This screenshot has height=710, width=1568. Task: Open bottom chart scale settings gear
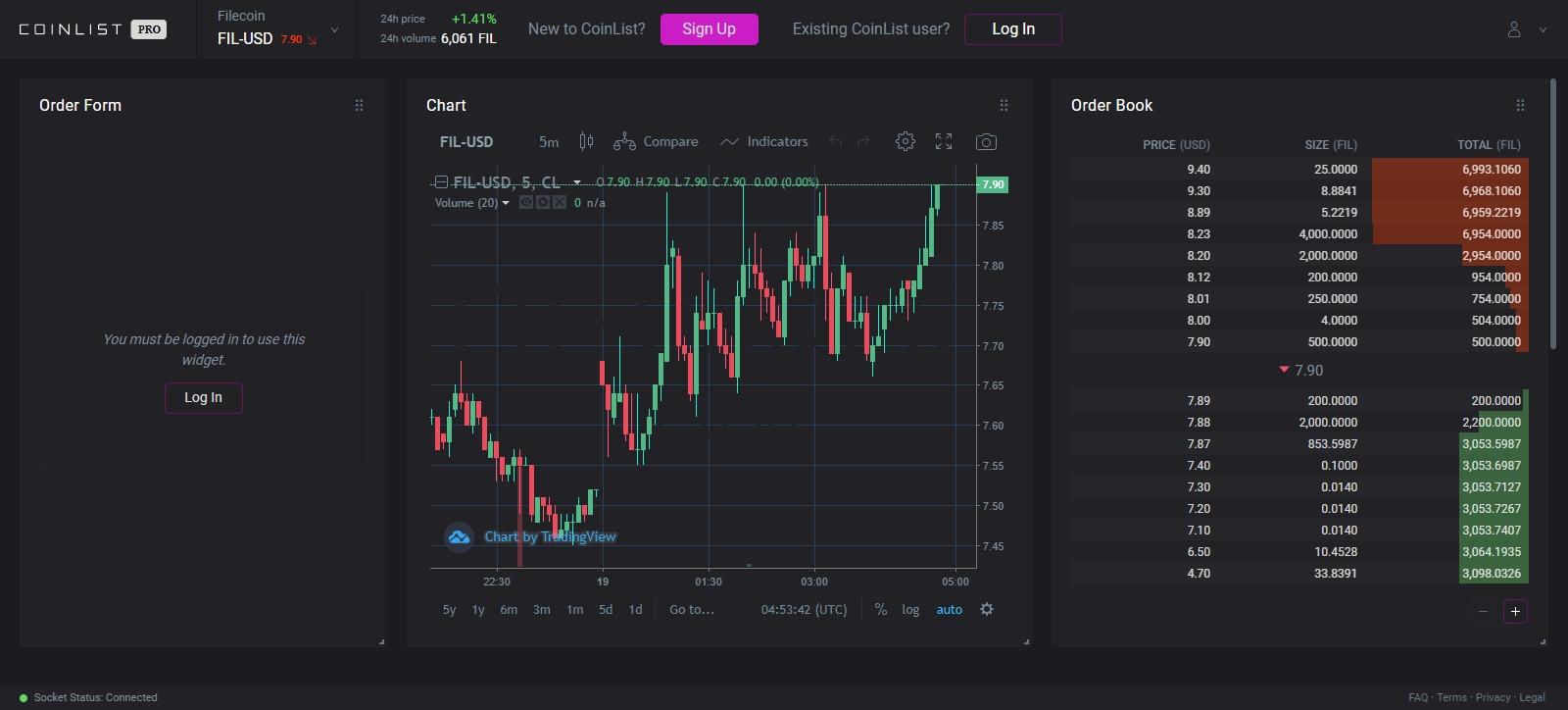pos(987,610)
